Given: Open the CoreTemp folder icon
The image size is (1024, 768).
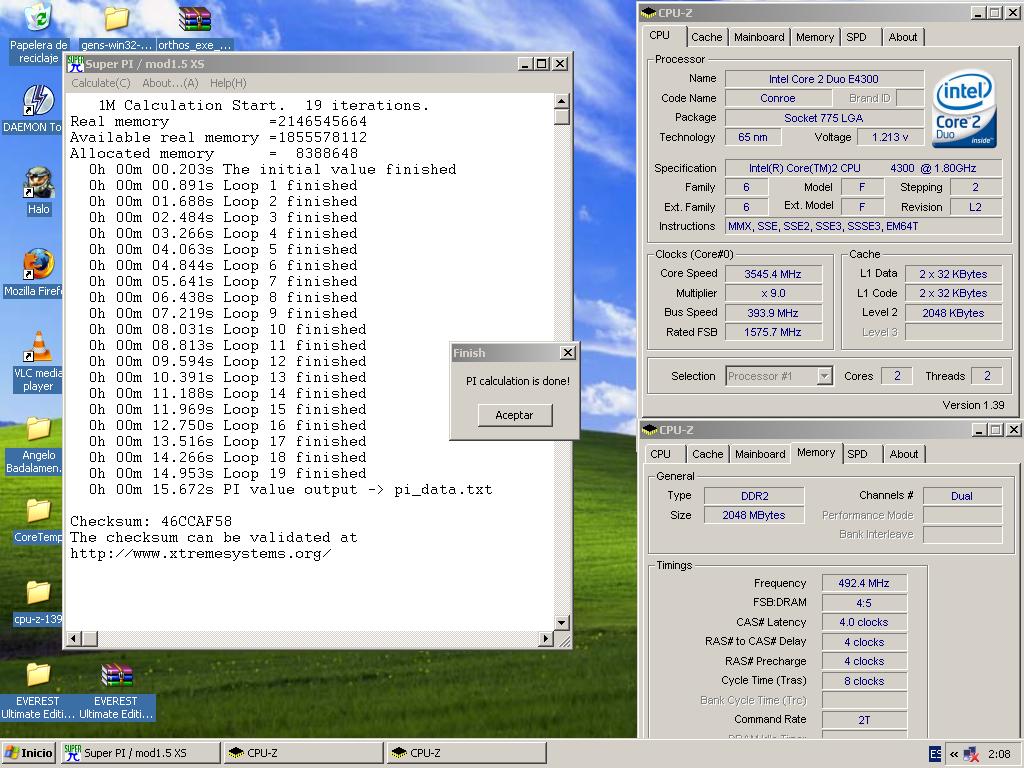Looking at the screenshot, I should [x=38, y=511].
